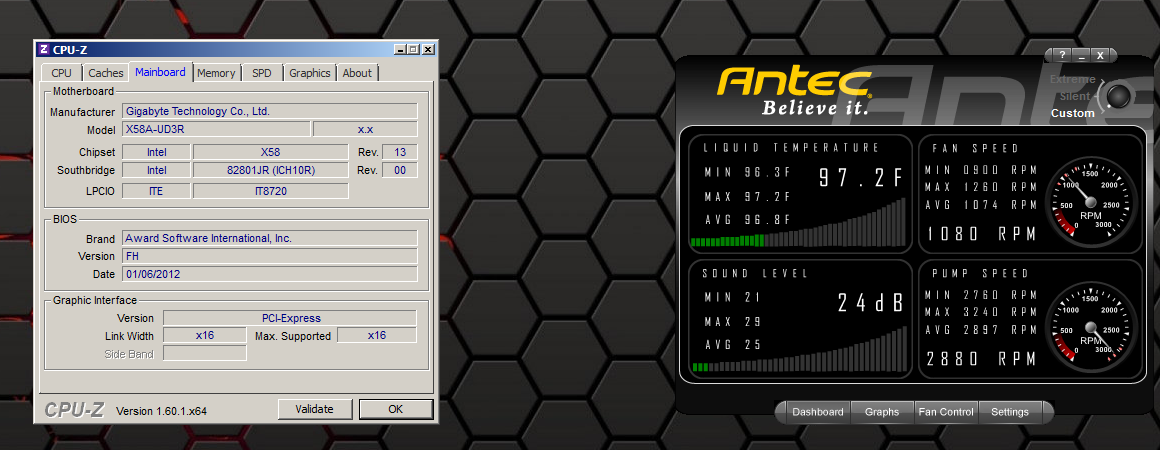Viewport: 1160px width, 450px height.
Task: Click the Model field X58A-UD3R
Action: pyautogui.click(x=216, y=129)
